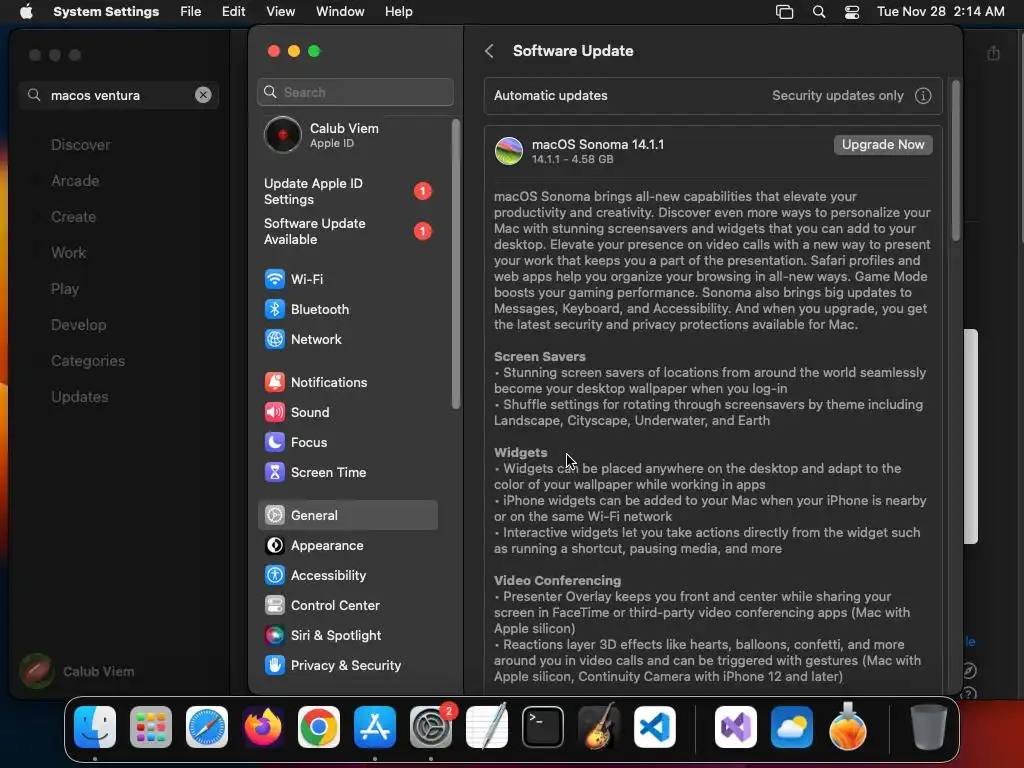The width and height of the screenshot is (1024, 768).
Task: Click Stage Manager icon in menu bar
Action: [x=784, y=12]
